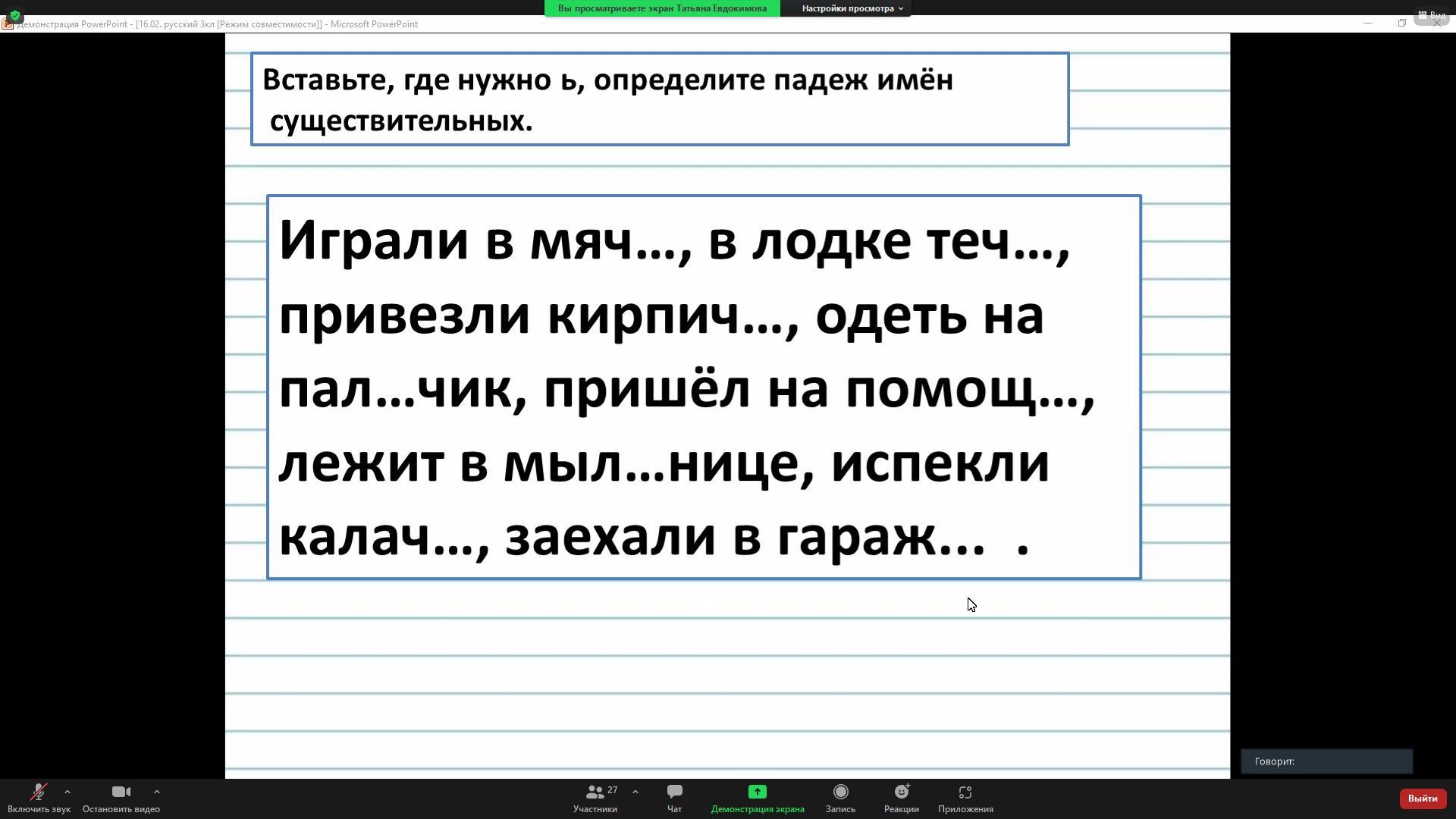Click the green Демонстрация экрана share icon
This screenshot has width=1456, height=819.
(x=757, y=792)
